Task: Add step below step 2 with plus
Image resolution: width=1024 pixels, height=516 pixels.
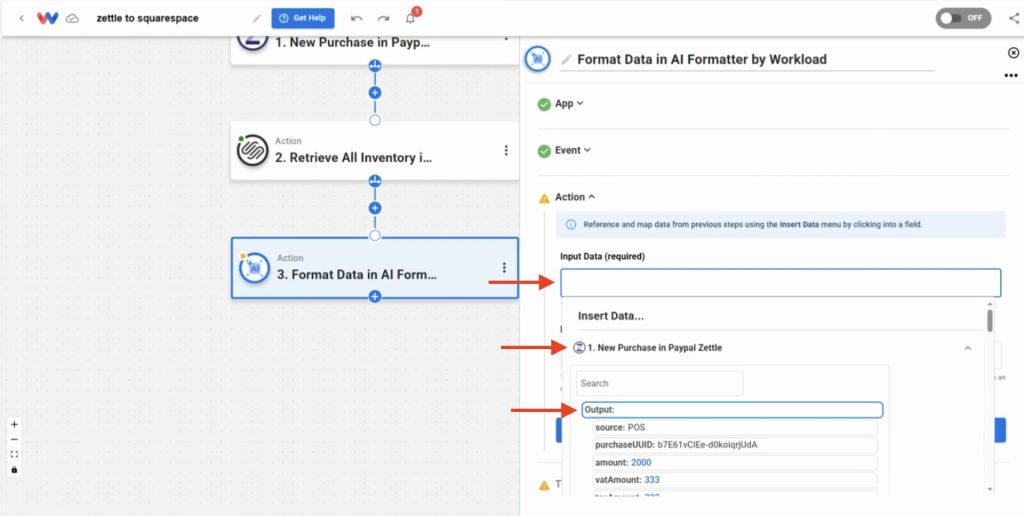Action: (x=375, y=208)
